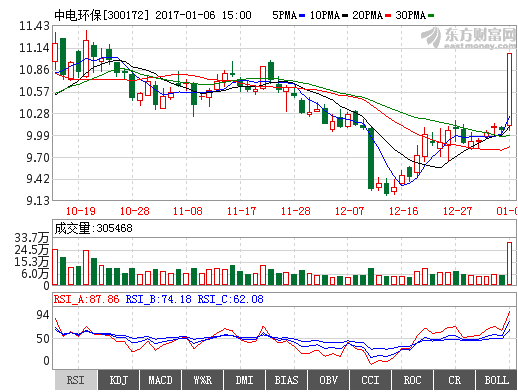Viewport: 518px width, 392px height.
Task: Click the blue 5PMA legend swatch
Action: (302, 16)
